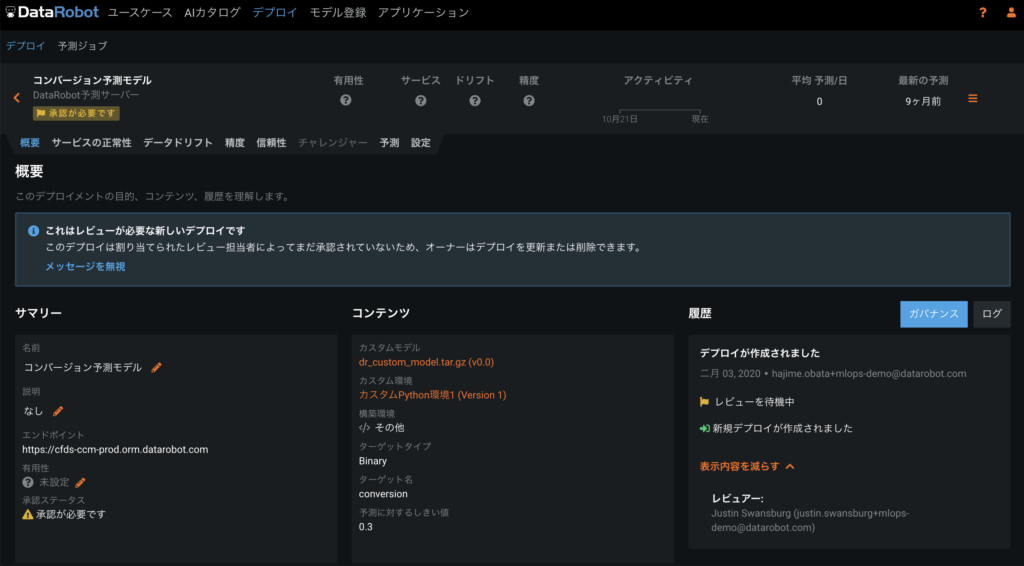Click the warning triangle by 承認が必要です

[27, 514]
